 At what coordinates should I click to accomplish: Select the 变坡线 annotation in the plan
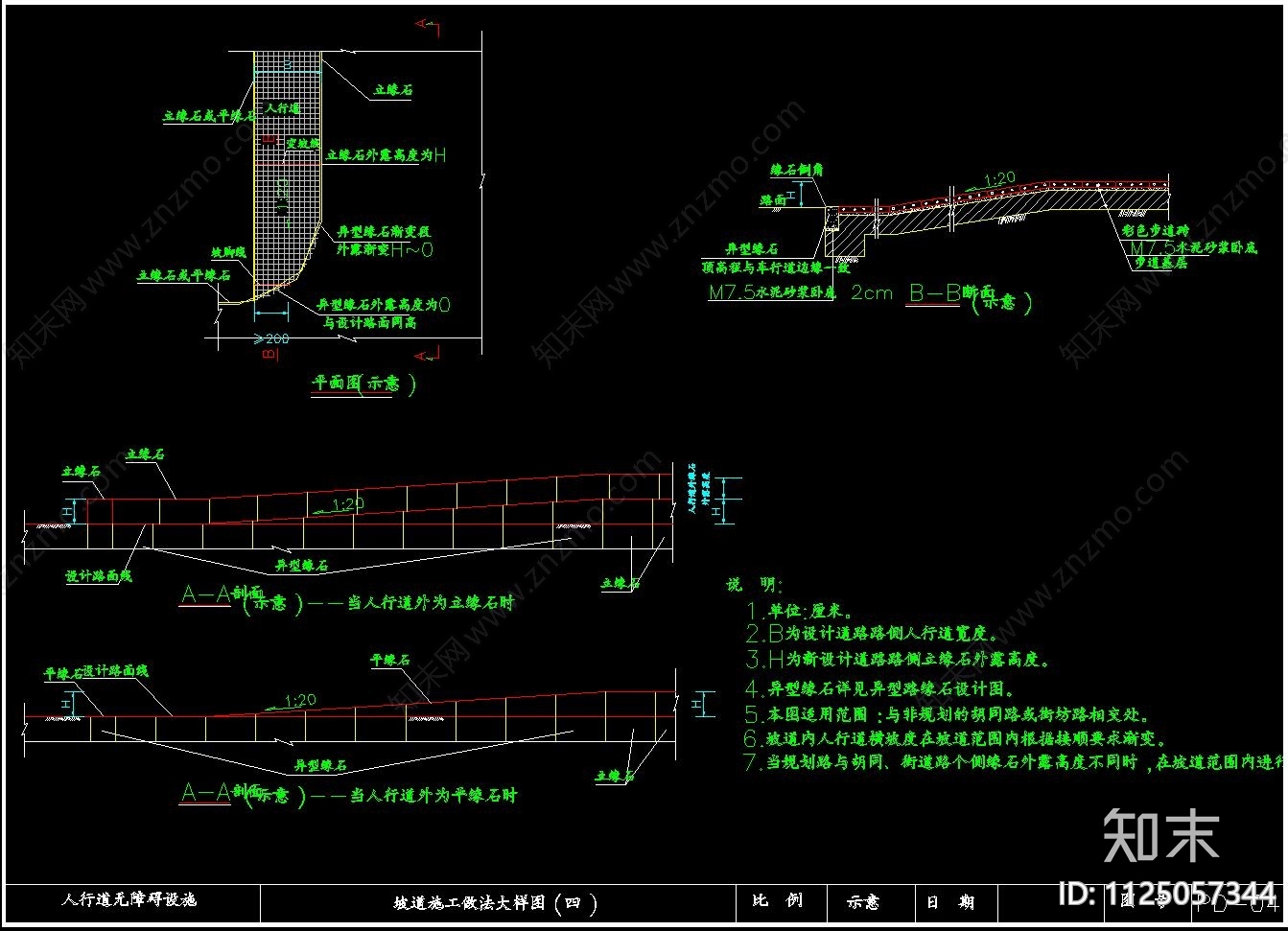[302, 144]
